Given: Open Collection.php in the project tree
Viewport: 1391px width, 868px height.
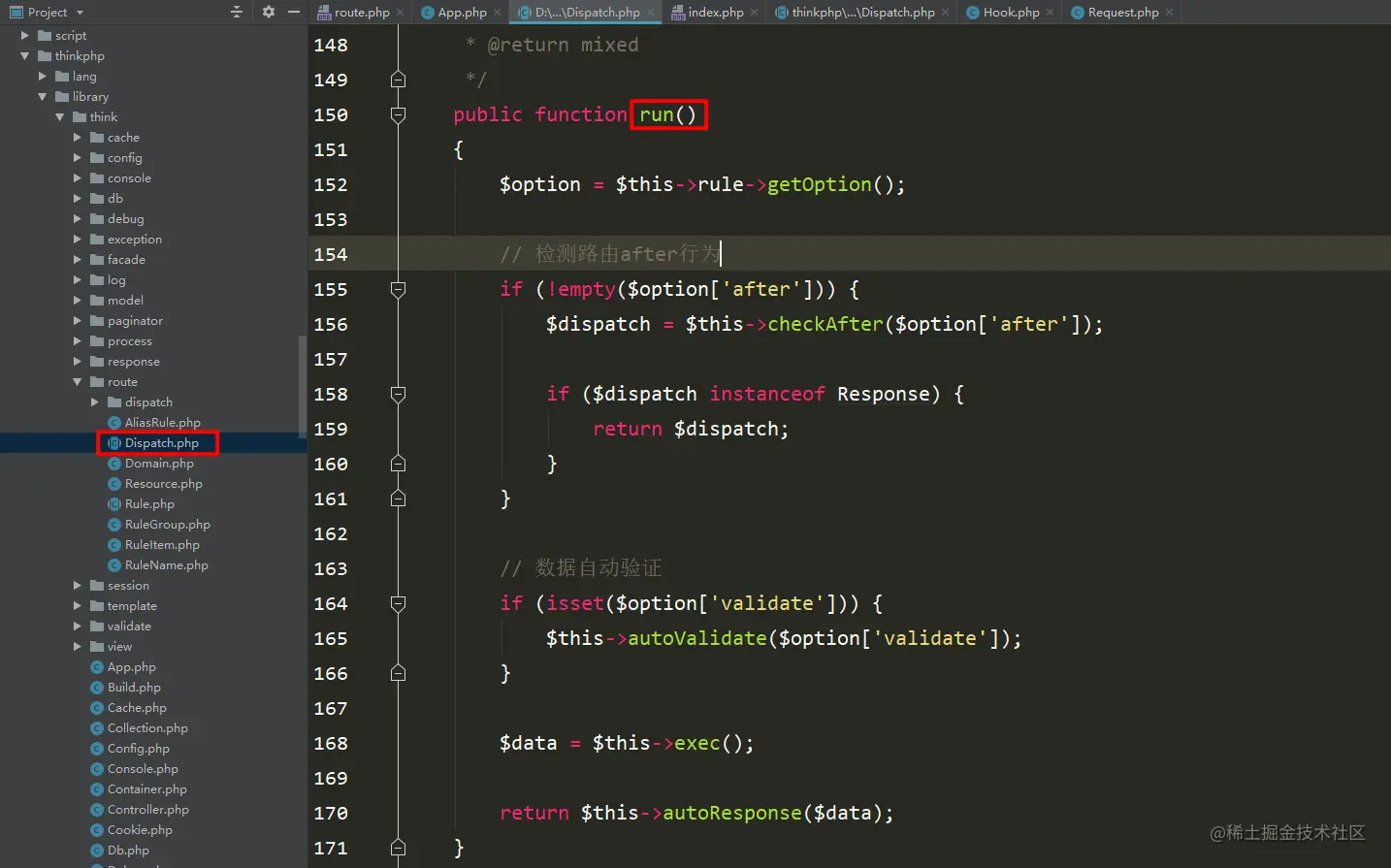Looking at the screenshot, I should coord(139,728).
